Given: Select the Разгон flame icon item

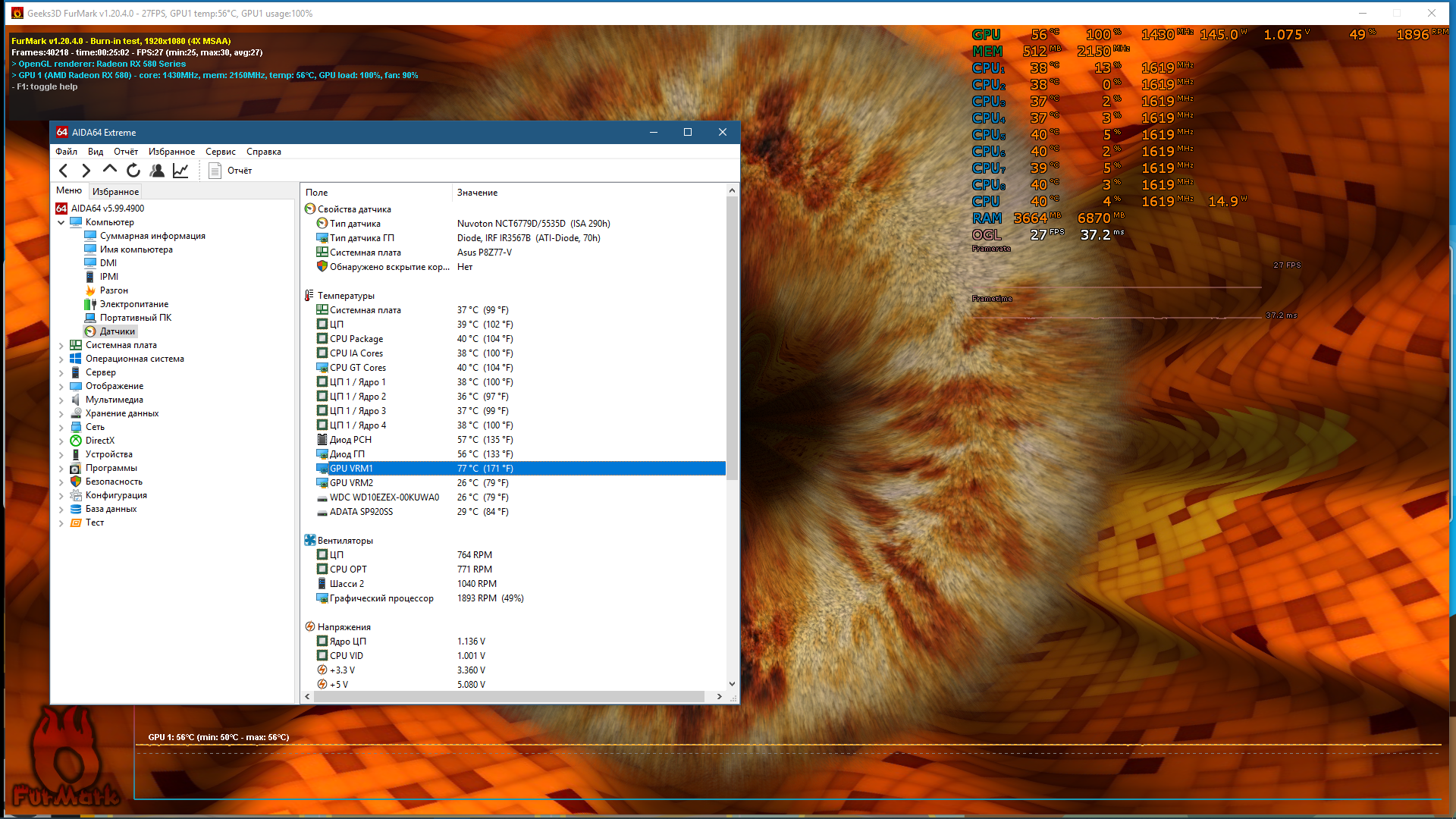Looking at the screenshot, I should (x=113, y=290).
